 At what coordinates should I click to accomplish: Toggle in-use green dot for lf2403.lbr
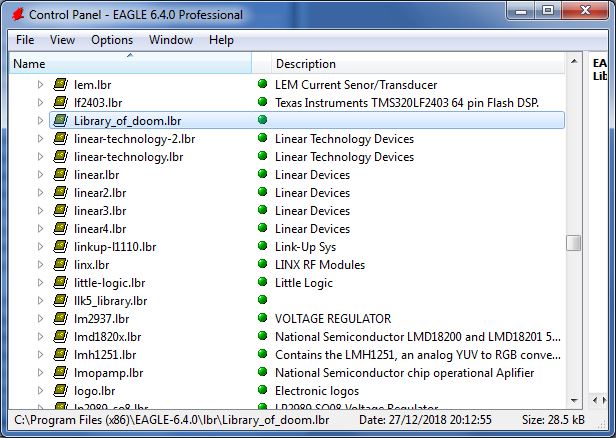click(262, 102)
